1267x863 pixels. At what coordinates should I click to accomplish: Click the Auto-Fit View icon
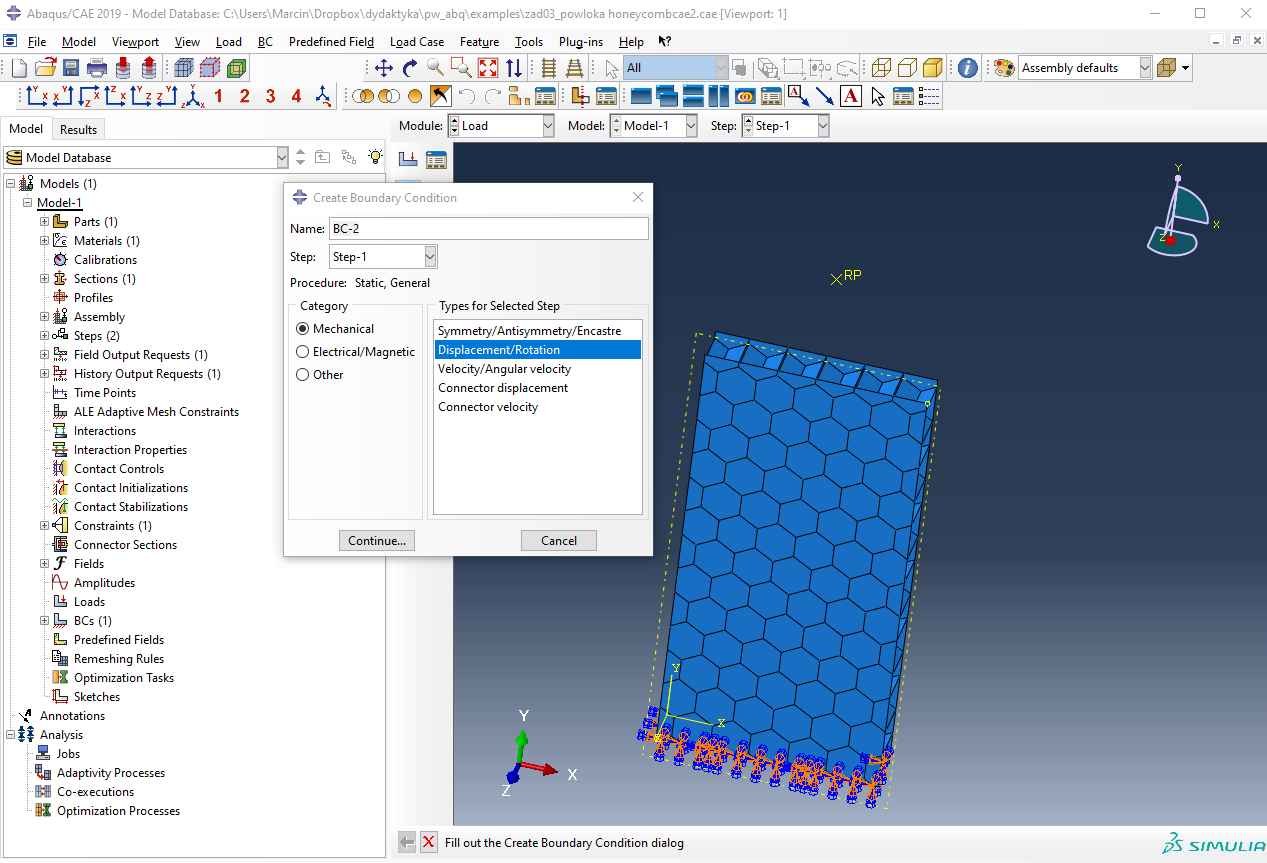(x=487, y=68)
